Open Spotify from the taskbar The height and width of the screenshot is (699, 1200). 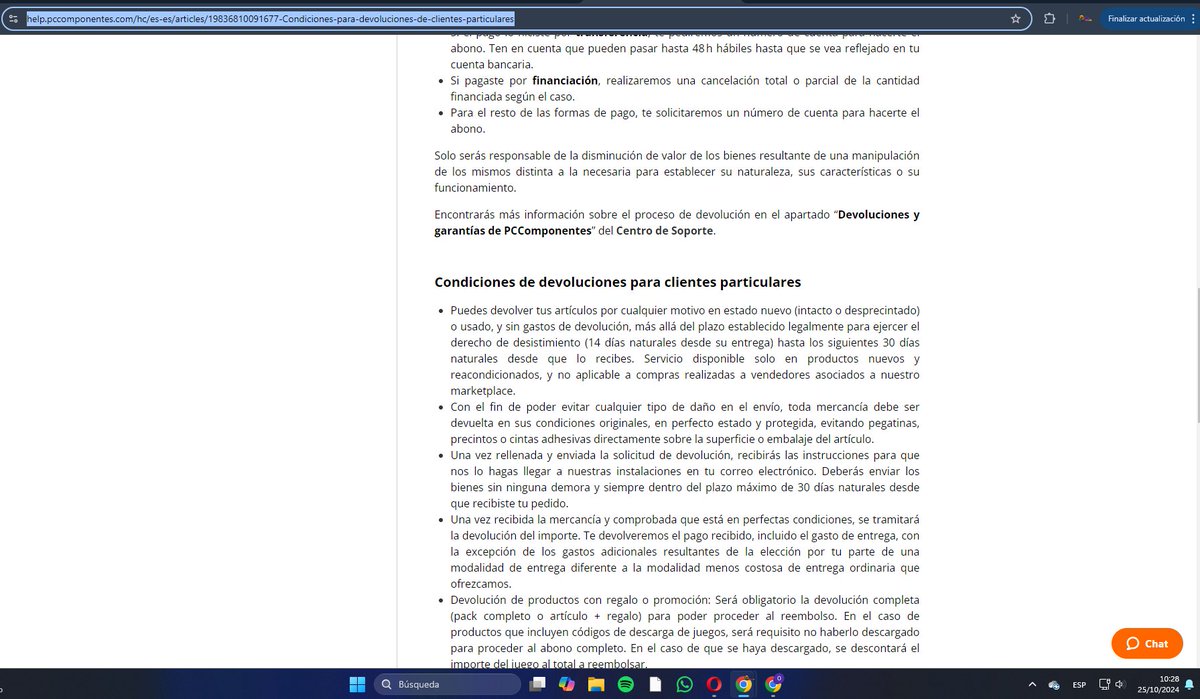click(x=625, y=684)
